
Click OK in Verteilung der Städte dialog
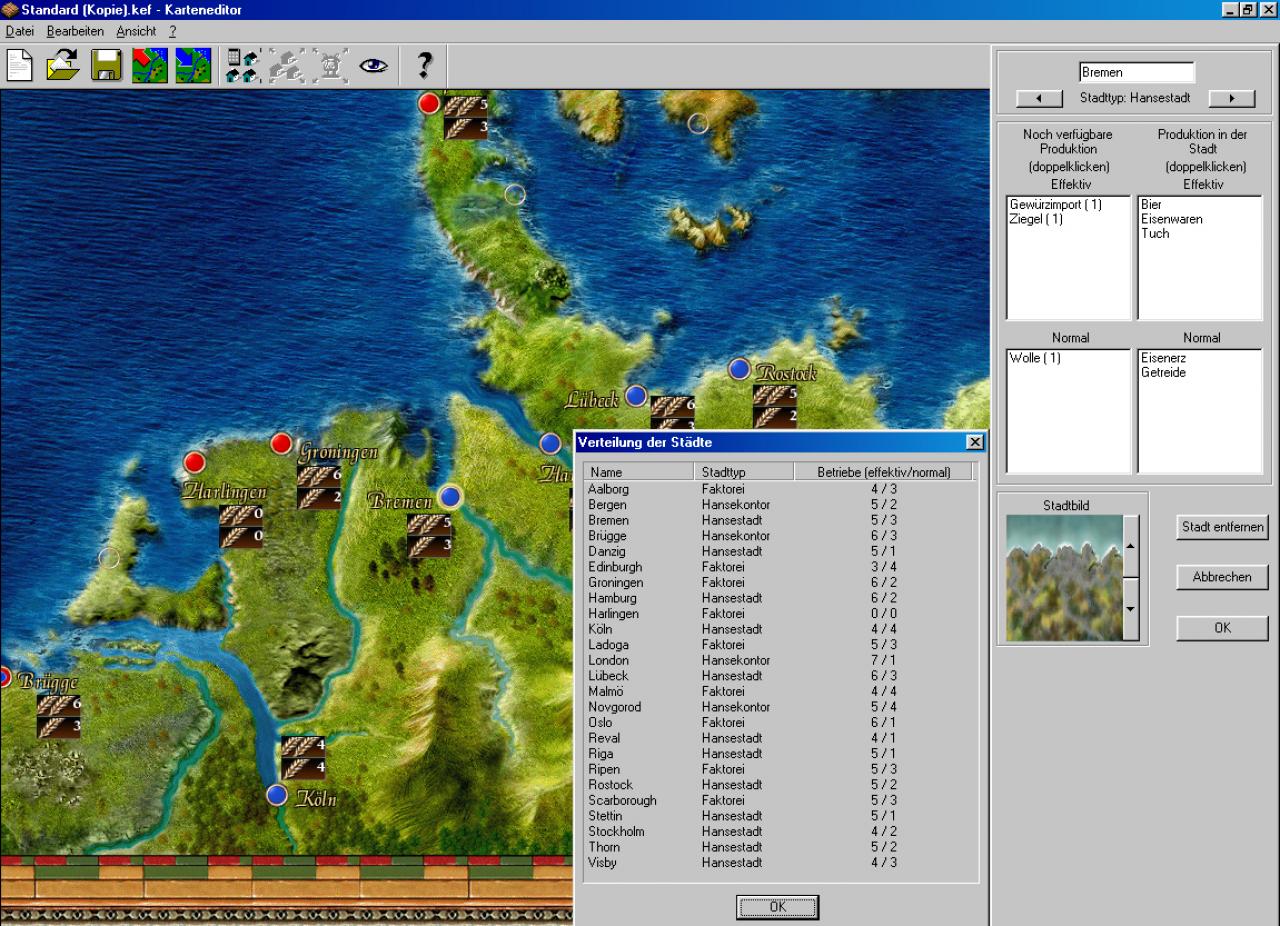tap(777, 907)
